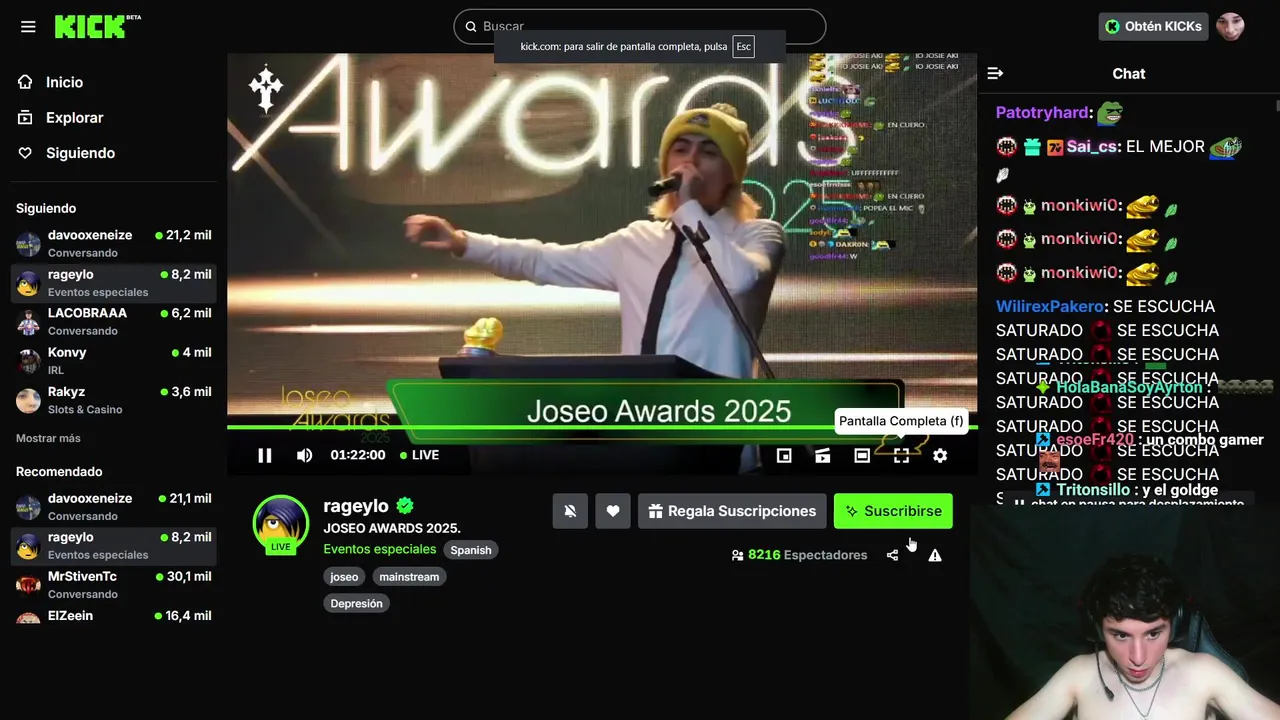Select the Spanish language tag
The width and height of the screenshot is (1280, 720).
point(471,550)
